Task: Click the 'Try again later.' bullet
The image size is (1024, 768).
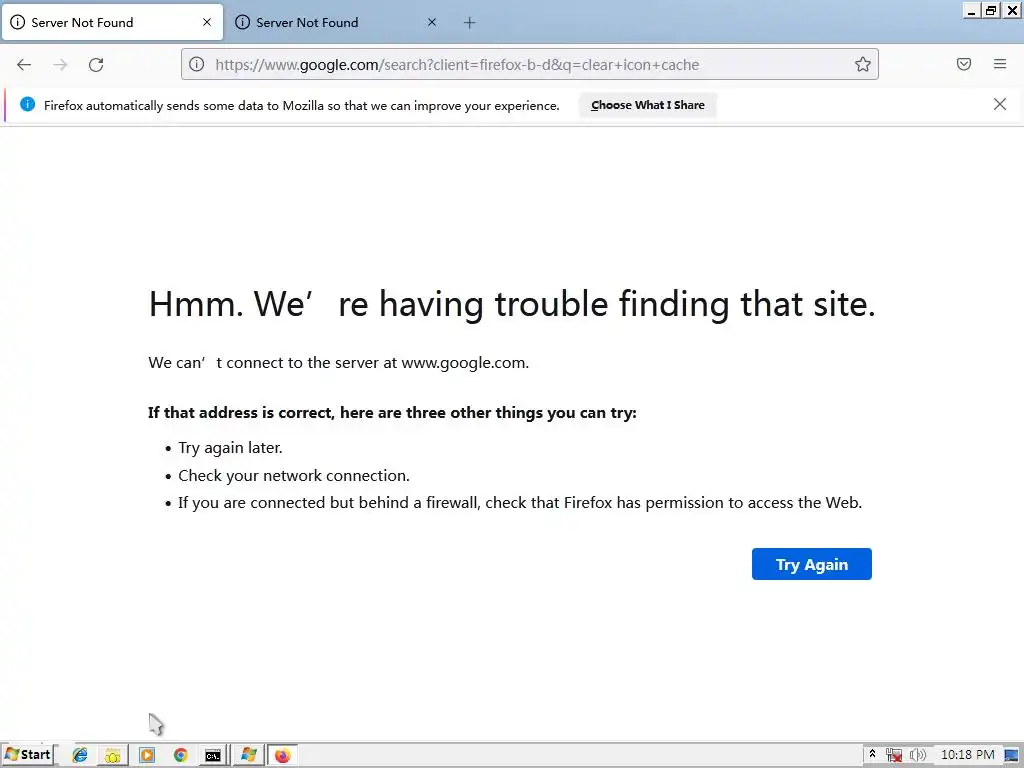Action: click(231, 448)
